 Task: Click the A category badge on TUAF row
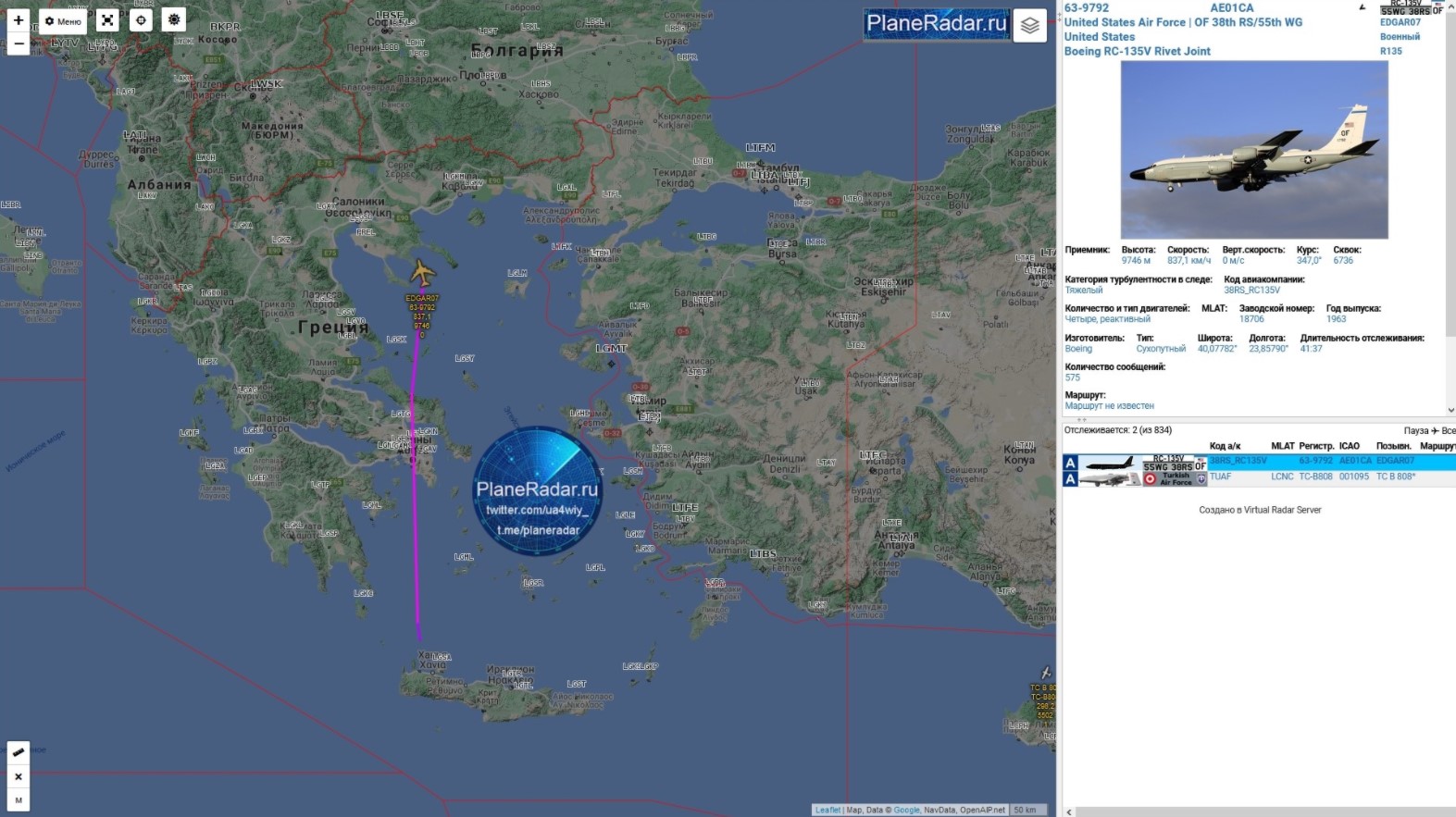(1071, 478)
